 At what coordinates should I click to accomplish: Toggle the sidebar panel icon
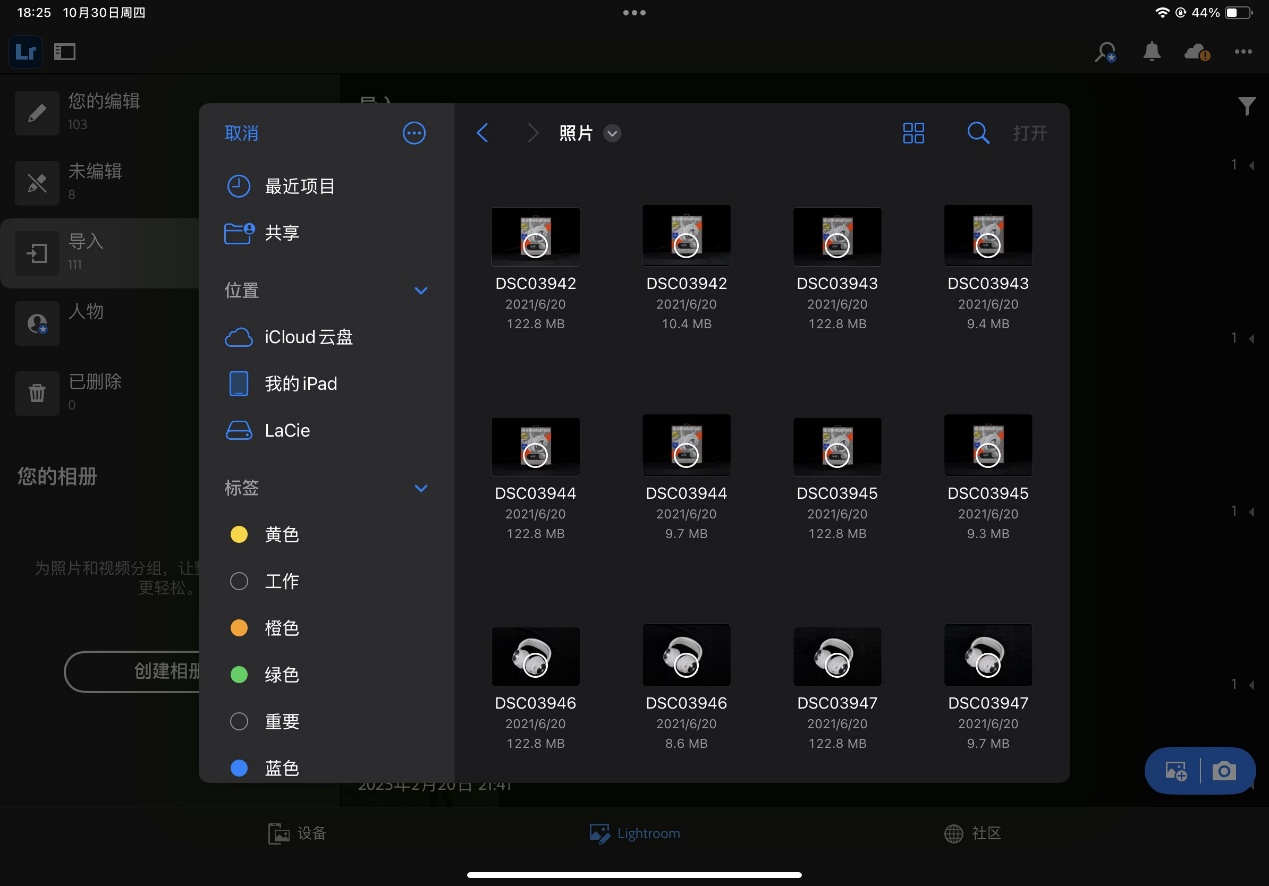point(65,52)
